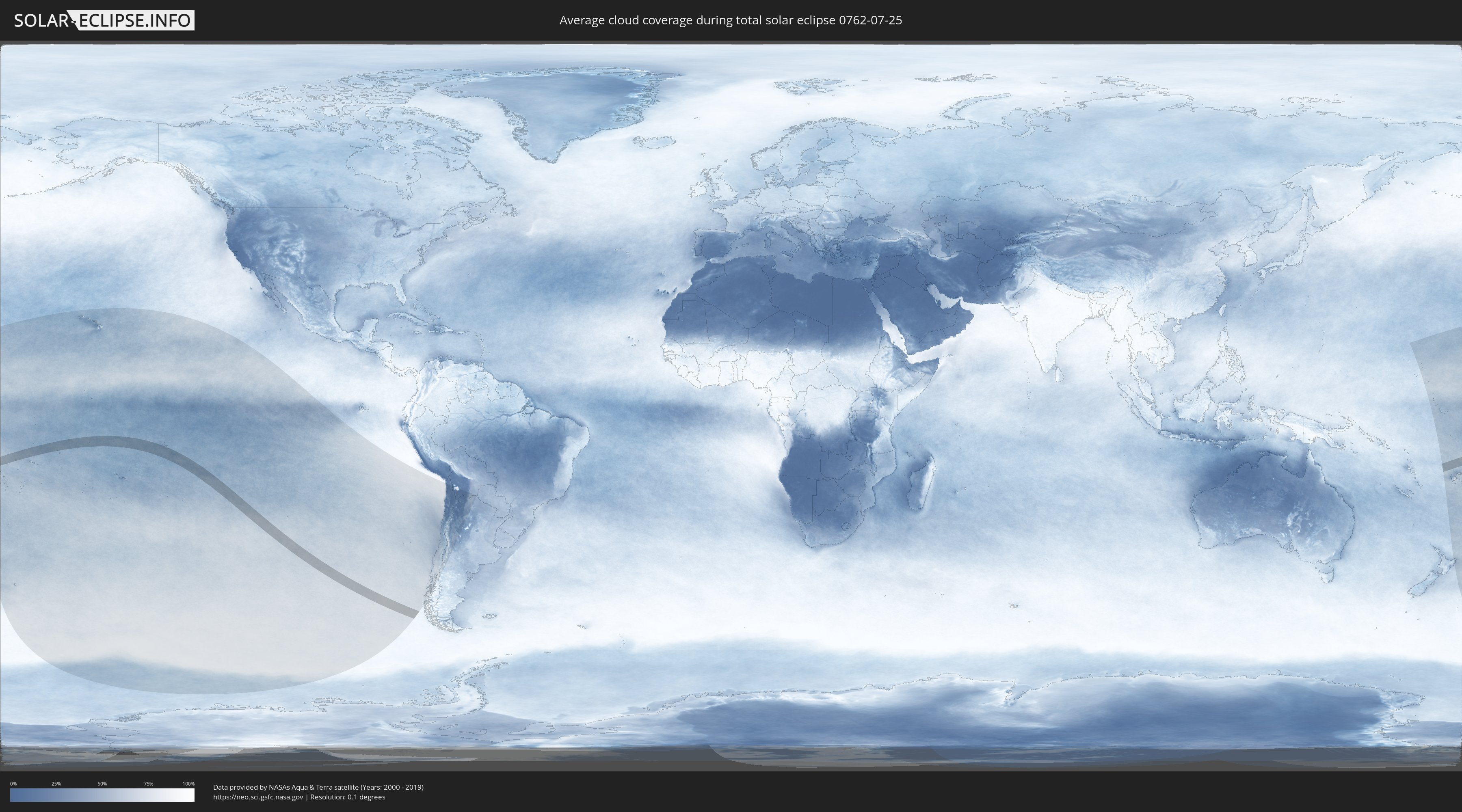Click the 50% legend label
The width and height of the screenshot is (1462, 812).
[102, 784]
